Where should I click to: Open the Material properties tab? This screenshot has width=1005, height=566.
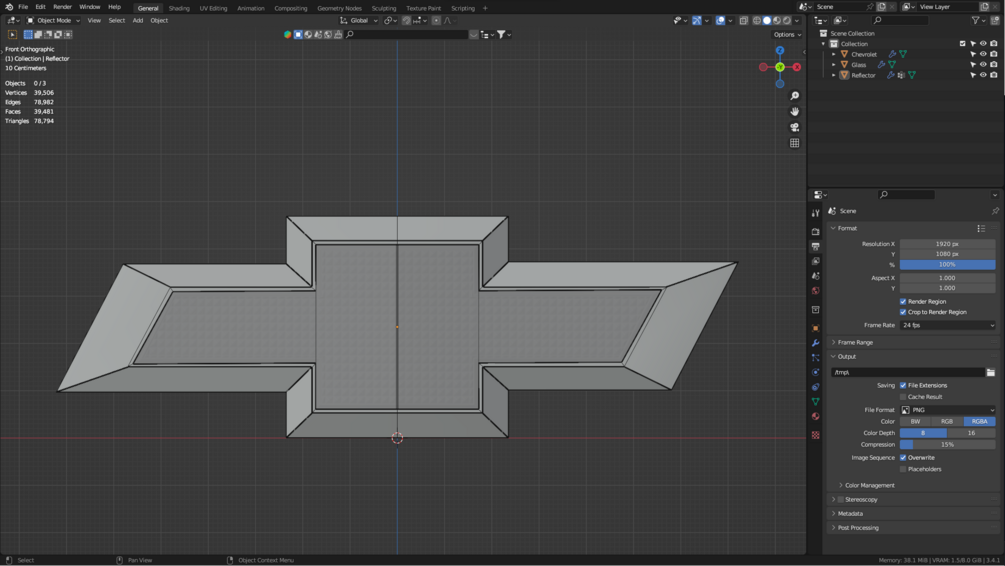click(816, 416)
